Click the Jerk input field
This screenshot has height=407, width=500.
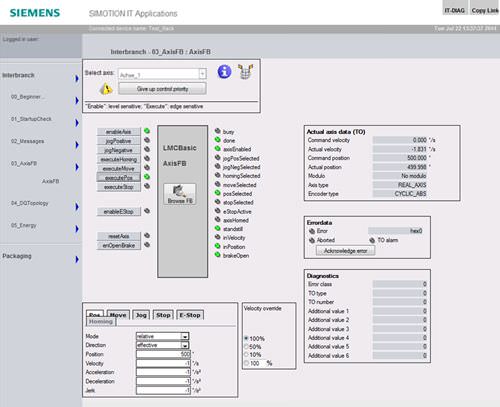(x=163, y=390)
